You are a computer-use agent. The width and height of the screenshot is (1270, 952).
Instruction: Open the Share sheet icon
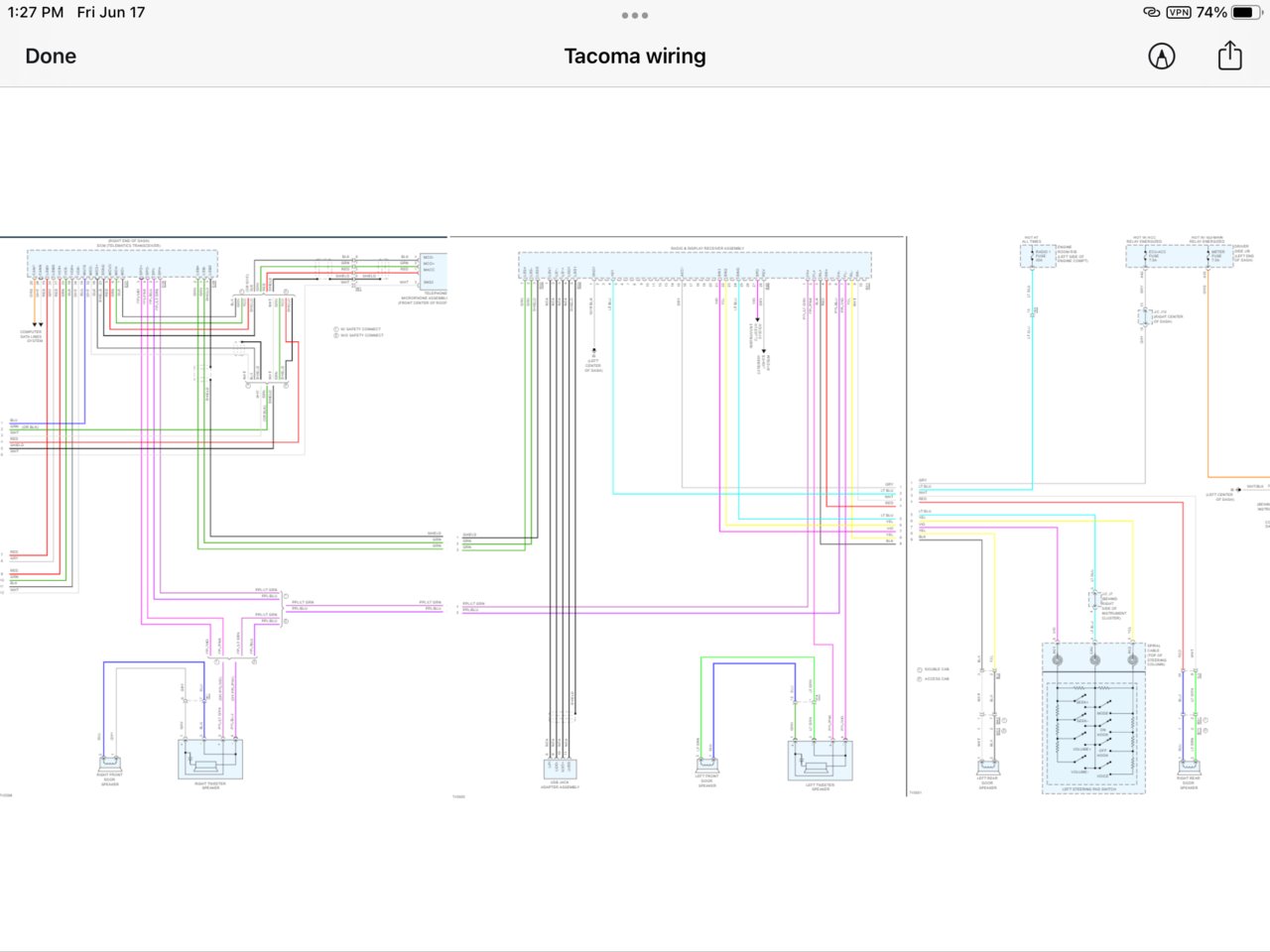point(1229,56)
